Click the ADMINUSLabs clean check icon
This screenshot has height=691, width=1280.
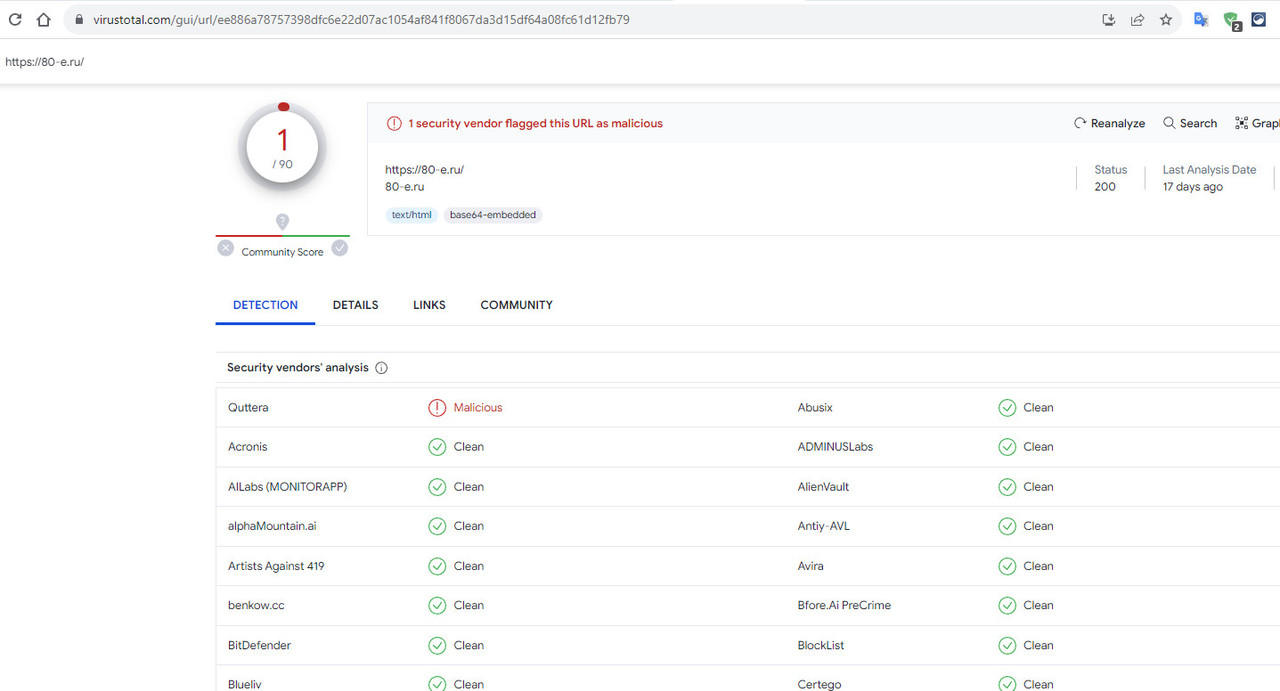coord(1007,447)
